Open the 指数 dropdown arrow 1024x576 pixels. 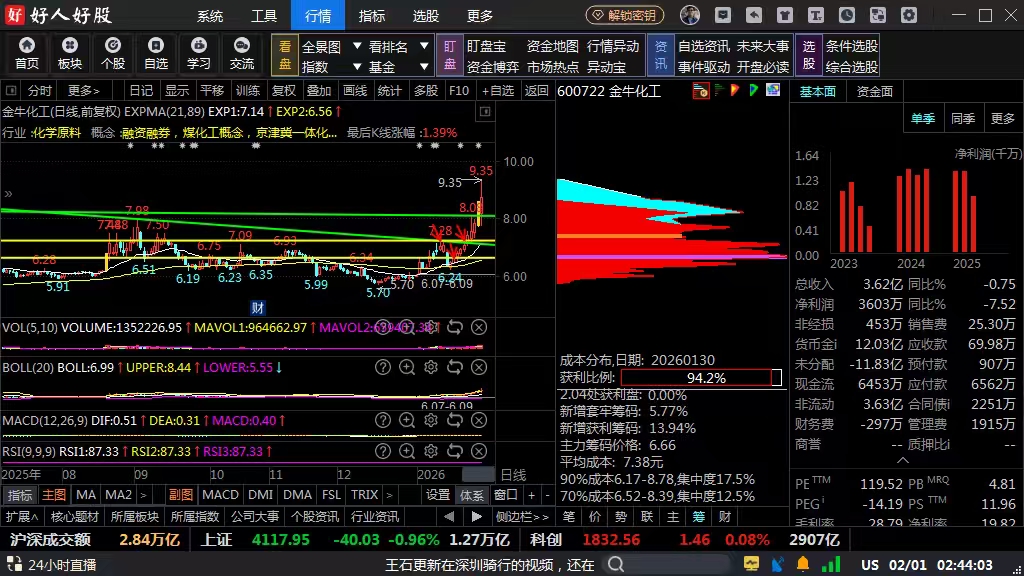[x=357, y=66]
